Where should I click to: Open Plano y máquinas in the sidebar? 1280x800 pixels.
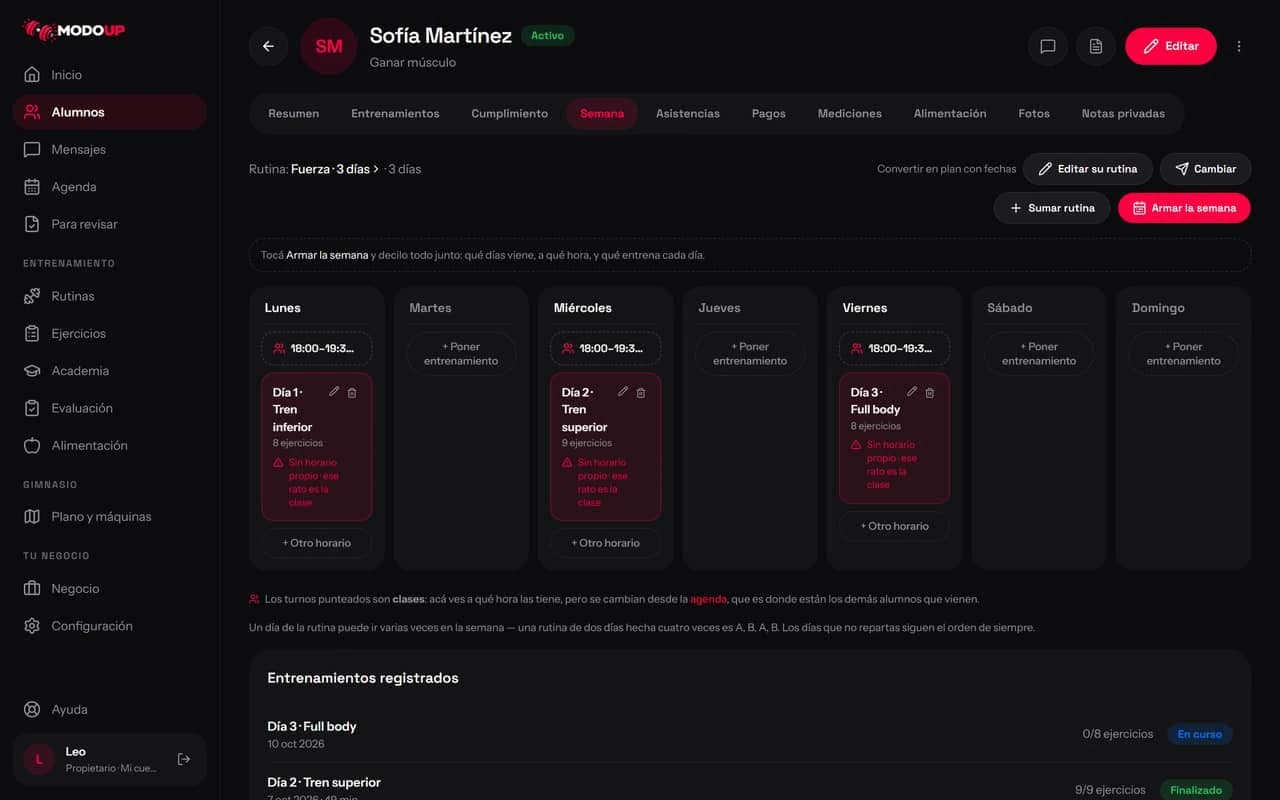[x=110, y=517]
